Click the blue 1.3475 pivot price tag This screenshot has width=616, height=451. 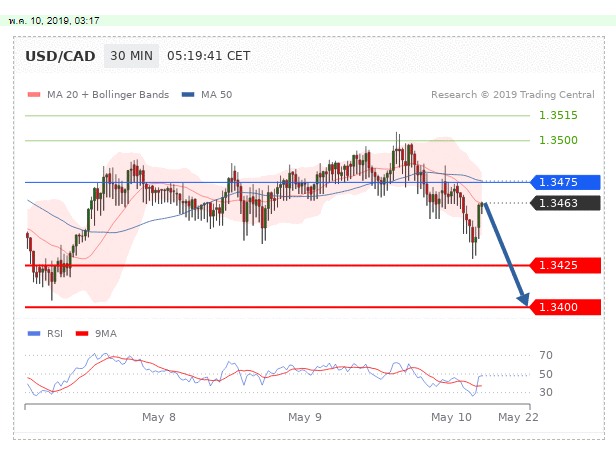click(x=565, y=182)
